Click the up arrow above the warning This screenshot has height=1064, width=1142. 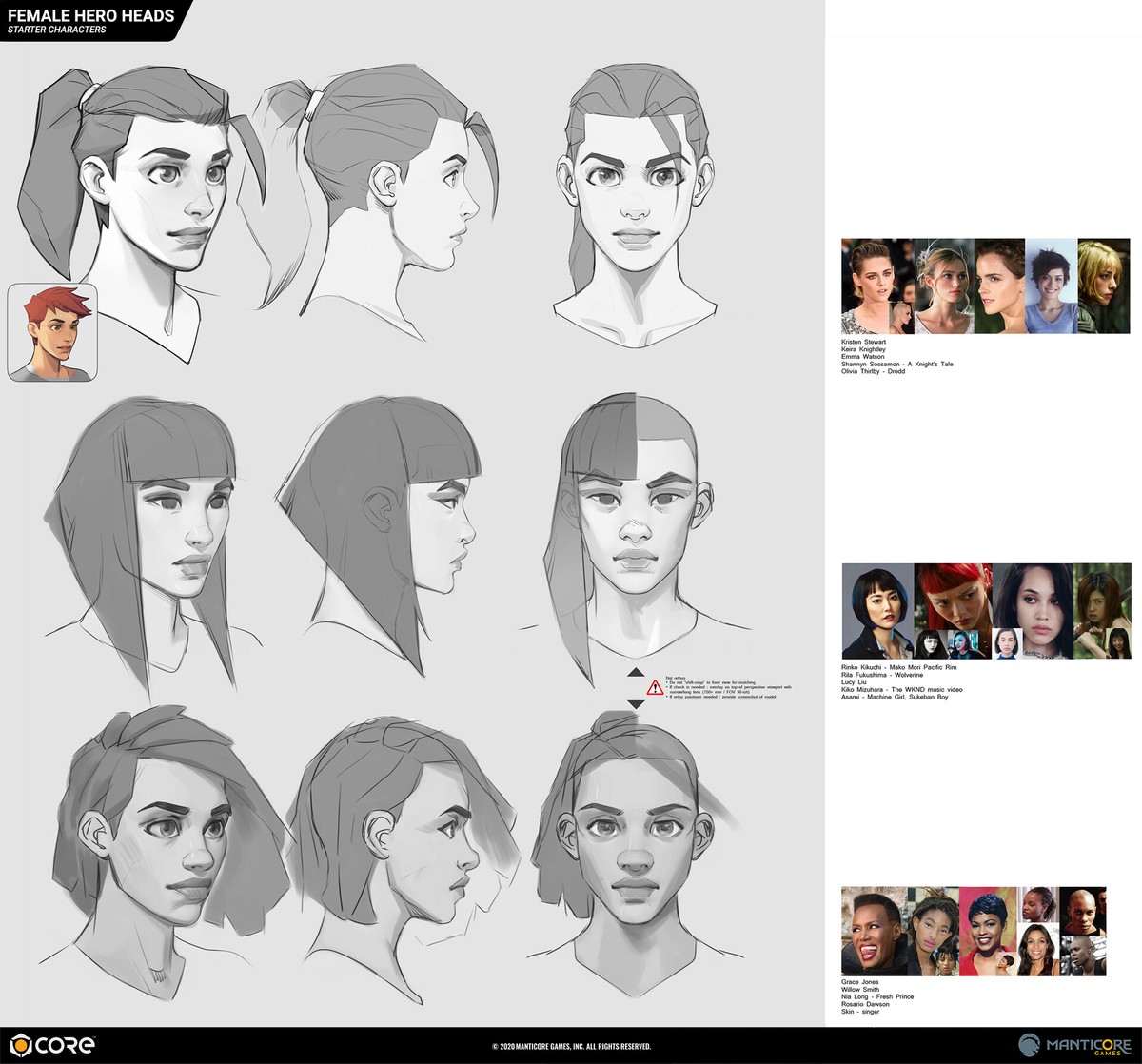[x=636, y=672]
